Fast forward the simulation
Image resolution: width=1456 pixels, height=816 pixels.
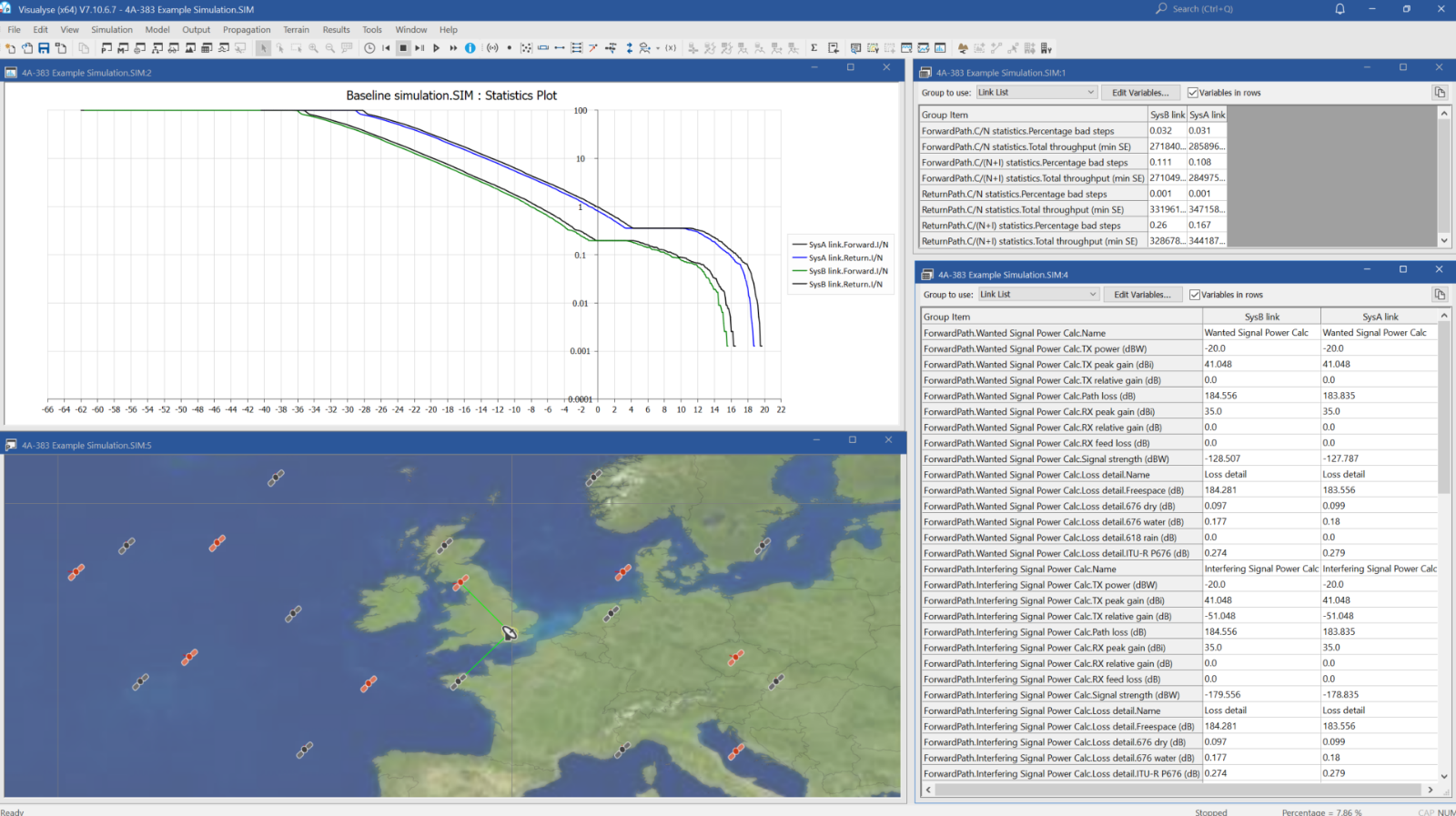[453, 48]
